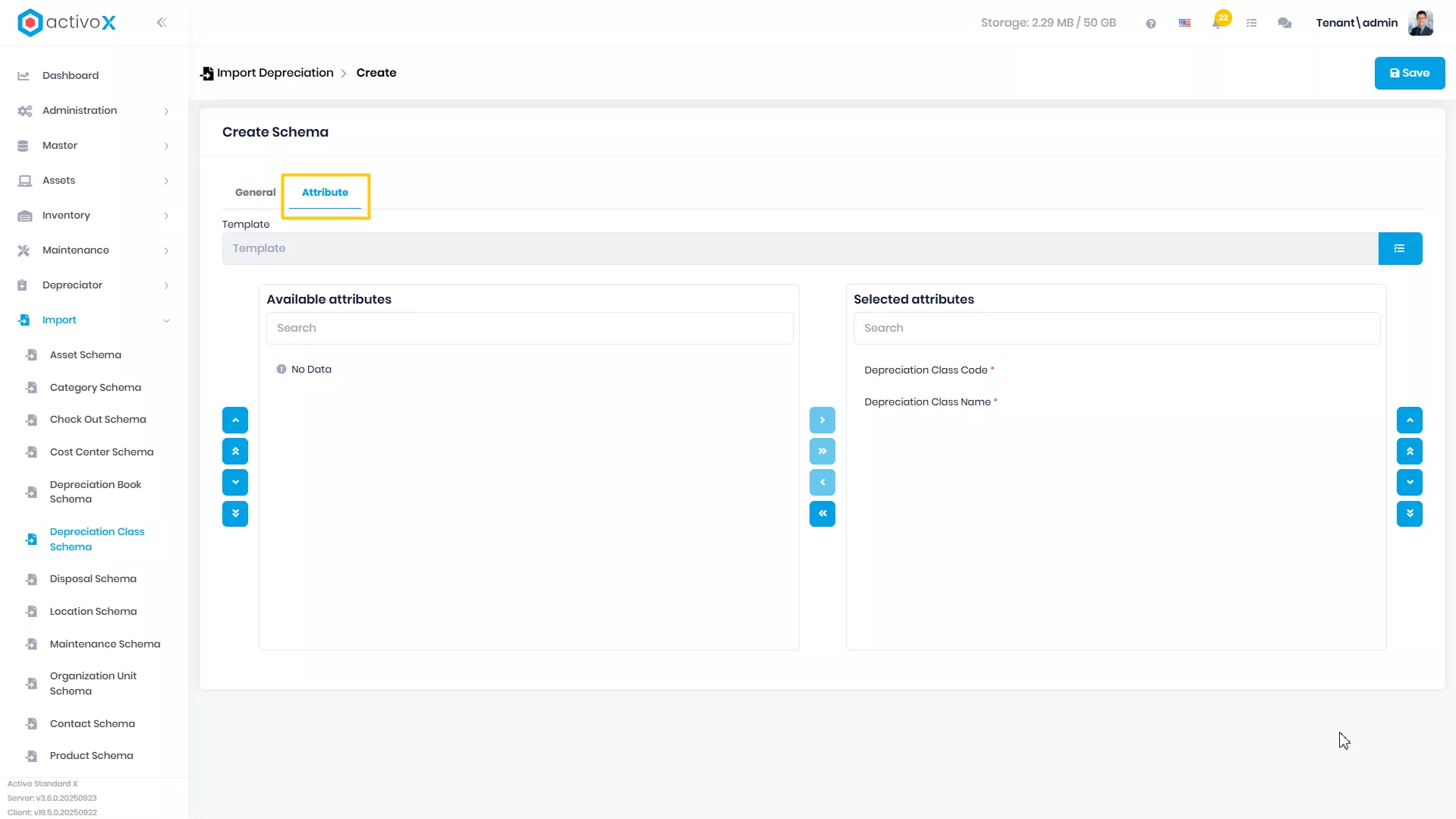Expand the Assets menu
The image size is (1456, 819).
pos(94,181)
